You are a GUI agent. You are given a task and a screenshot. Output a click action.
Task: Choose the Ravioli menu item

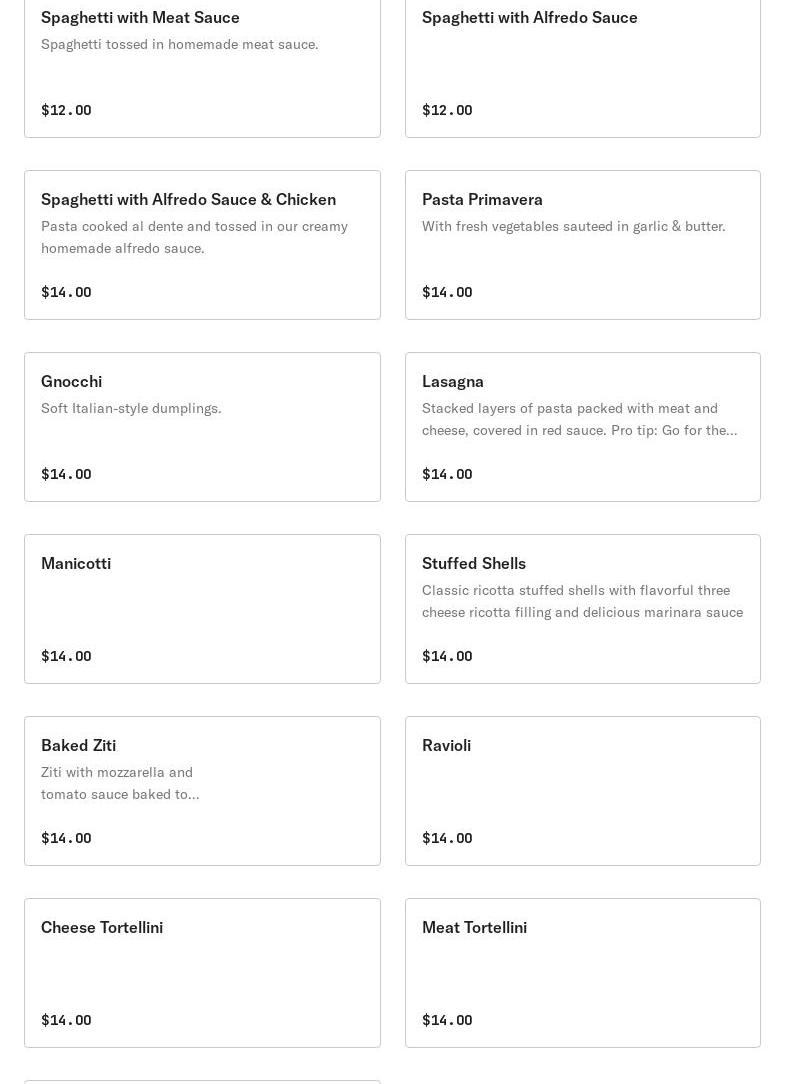point(582,790)
